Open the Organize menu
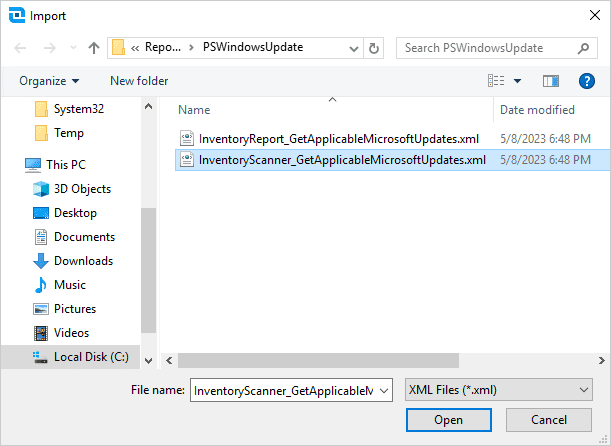This screenshot has width=611, height=446. click(49, 81)
